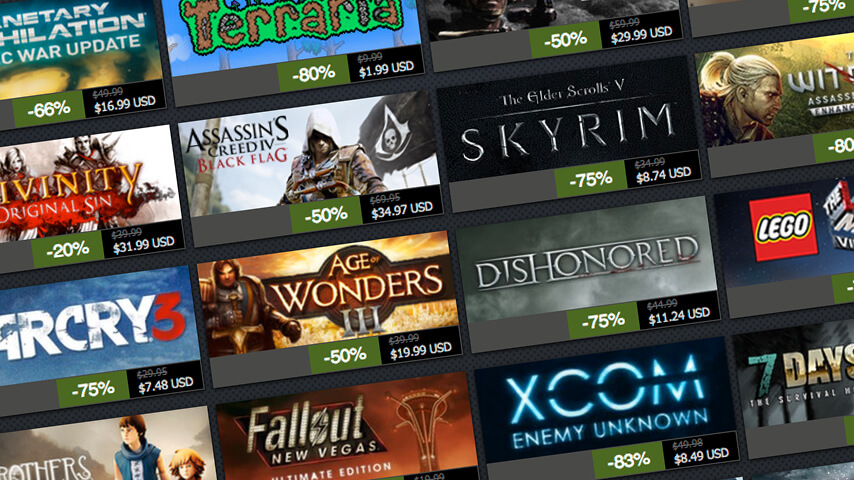Open Age of Wonders III banner
This screenshot has height=480, width=854.
pyautogui.click(x=328, y=293)
